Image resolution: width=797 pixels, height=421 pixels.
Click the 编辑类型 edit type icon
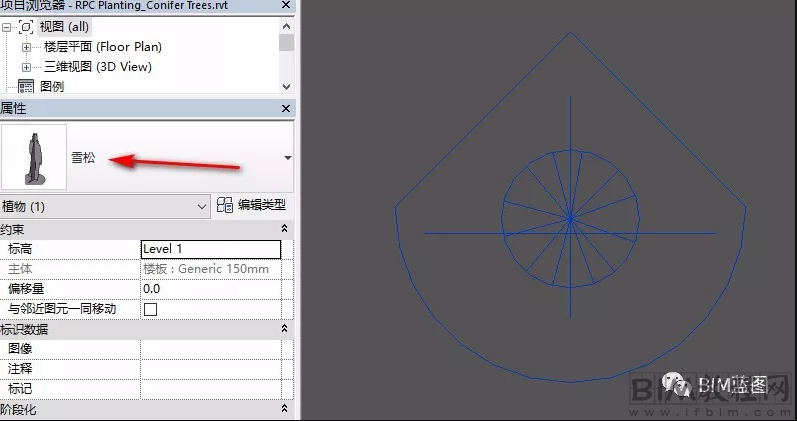click(x=225, y=205)
